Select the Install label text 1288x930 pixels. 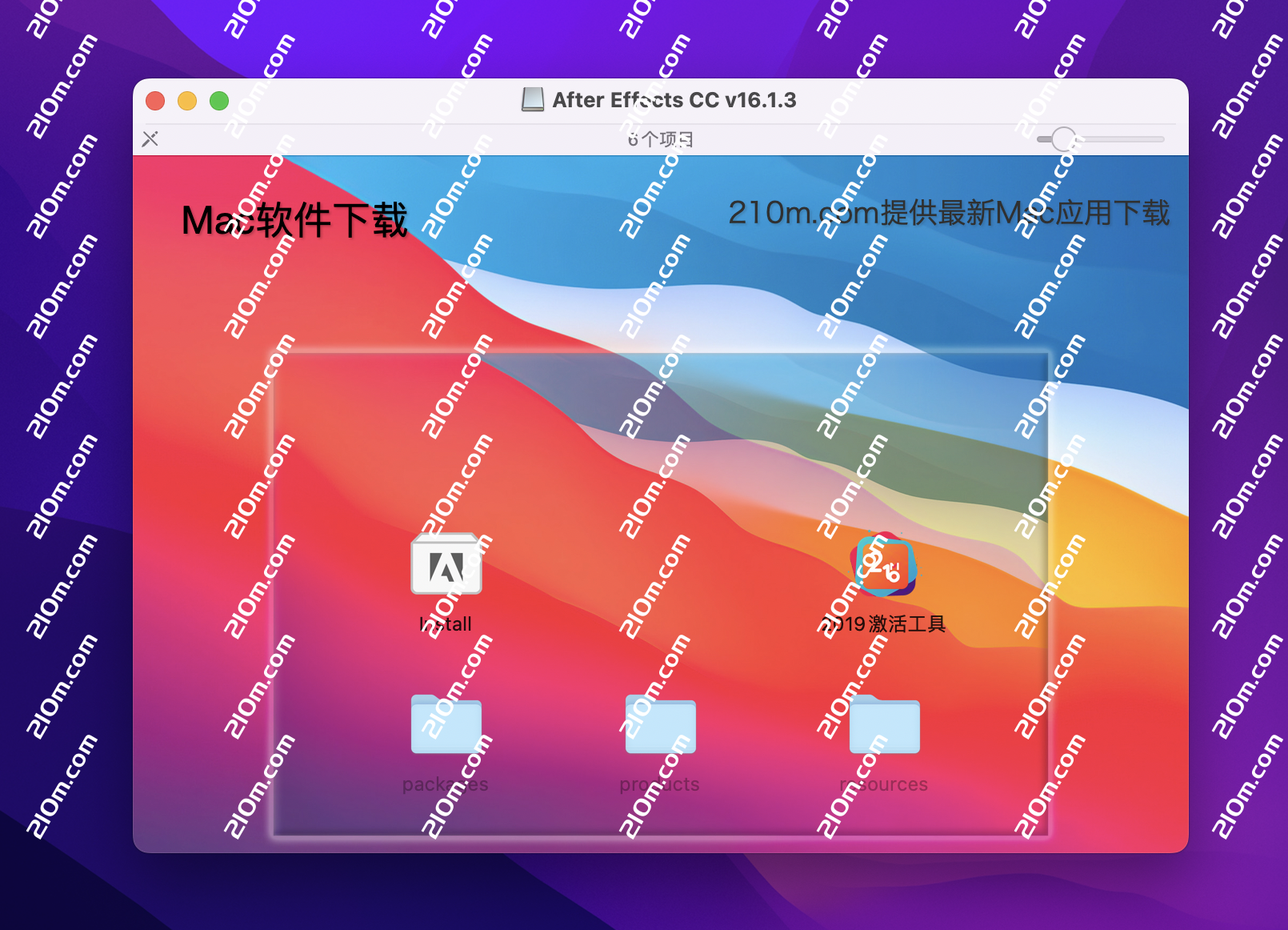(x=446, y=624)
